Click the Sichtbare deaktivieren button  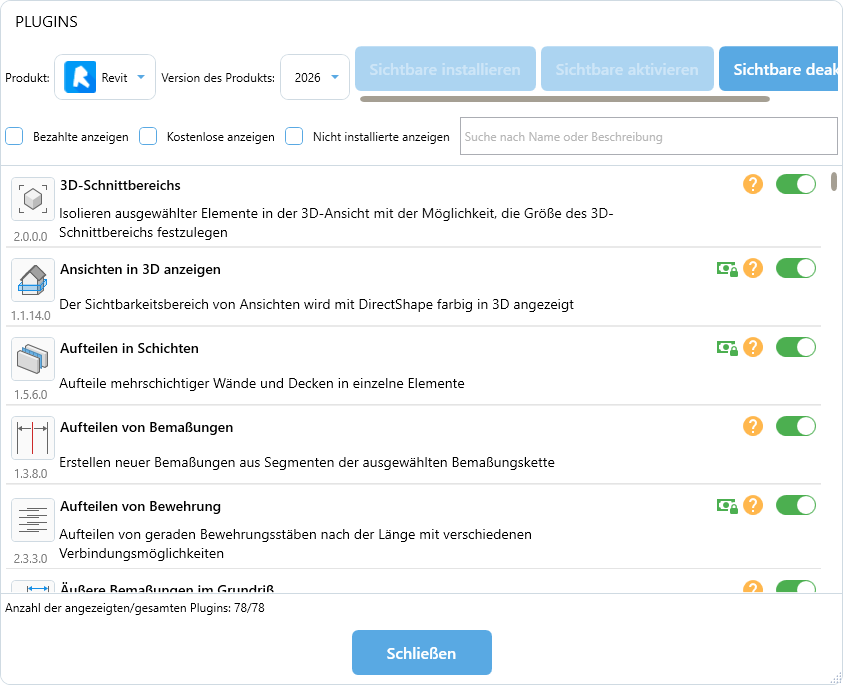click(780, 70)
